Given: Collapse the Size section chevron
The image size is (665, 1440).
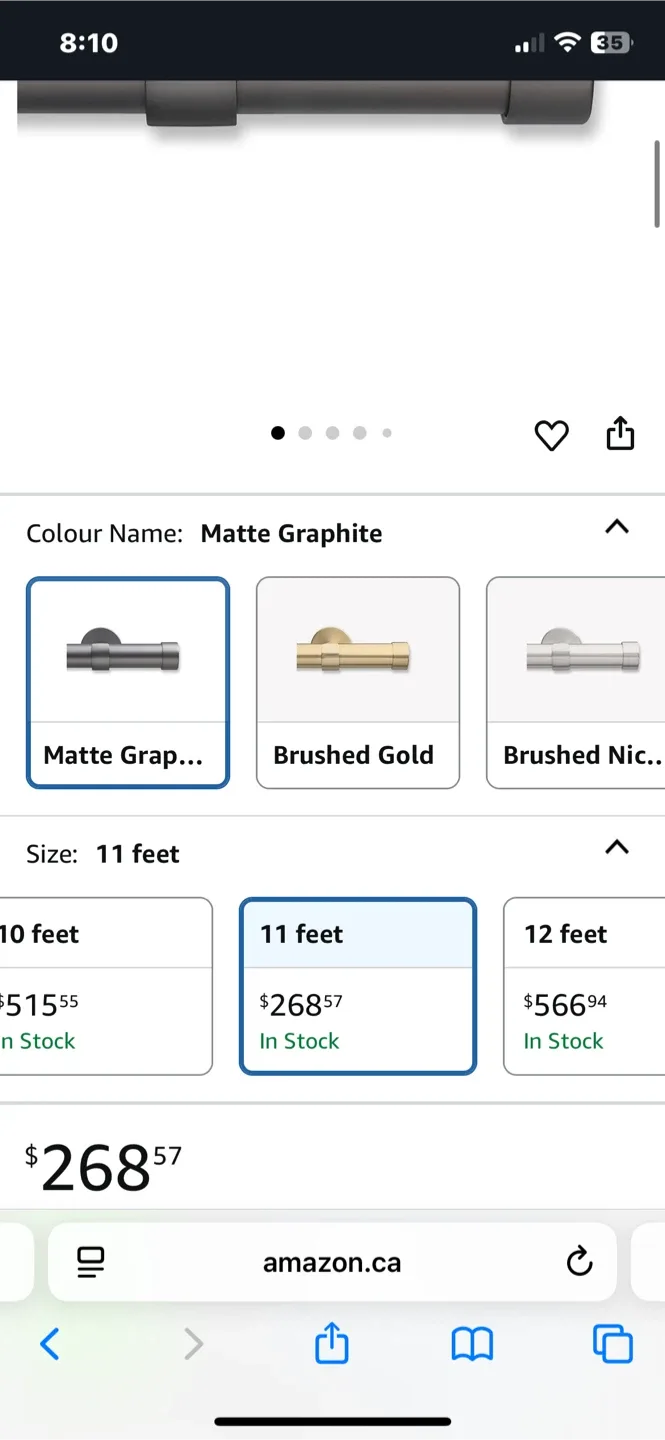Looking at the screenshot, I should point(617,848).
